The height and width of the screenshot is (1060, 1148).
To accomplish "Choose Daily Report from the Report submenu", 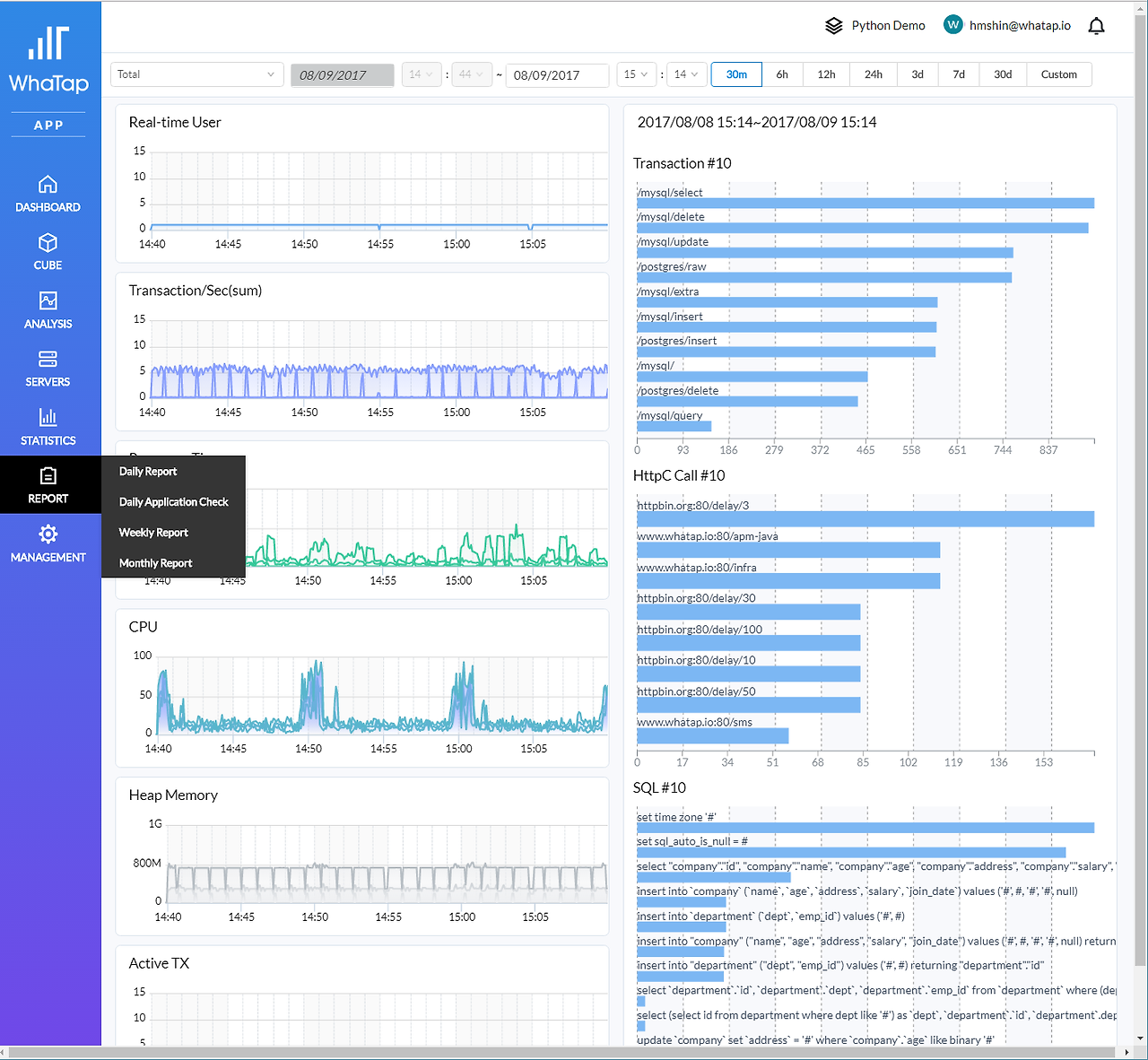I will click(148, 472).
